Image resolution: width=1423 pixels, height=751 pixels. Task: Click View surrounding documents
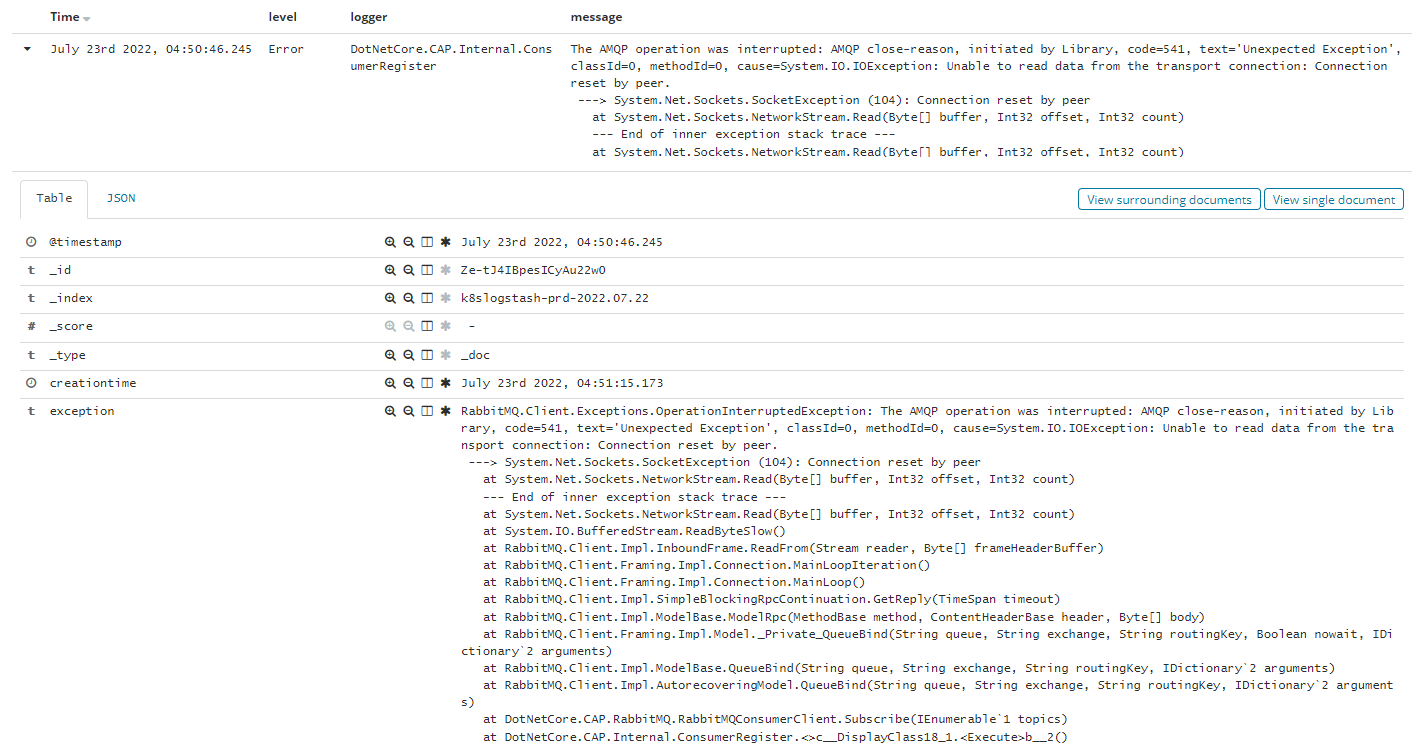1168,199
